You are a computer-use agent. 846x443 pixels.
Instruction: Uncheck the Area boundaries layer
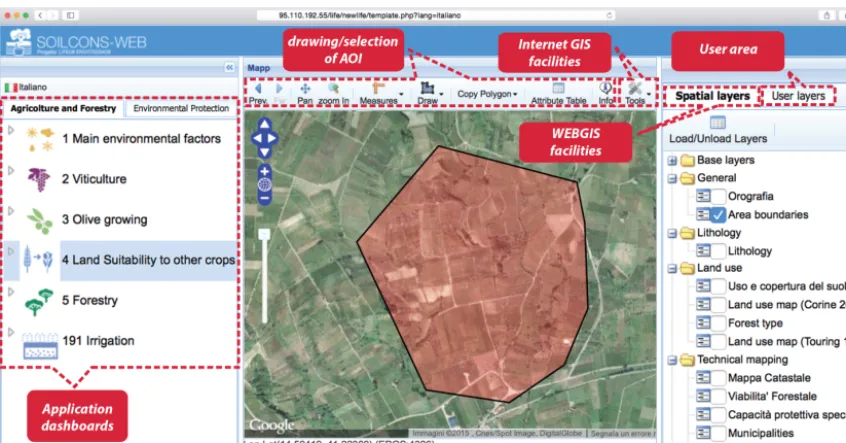click(x=718, y=215)
